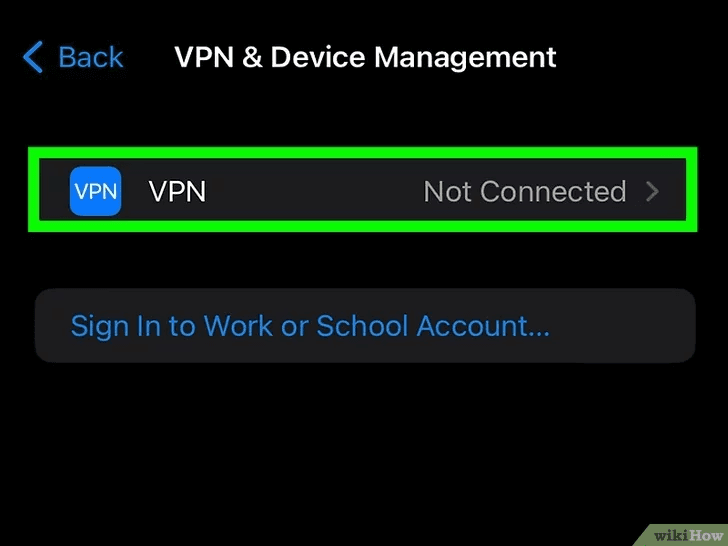Image resolution: width=728 pixels, height=546 pixels.
Task: Click the VPN & Device Management title
Action: 365,58
